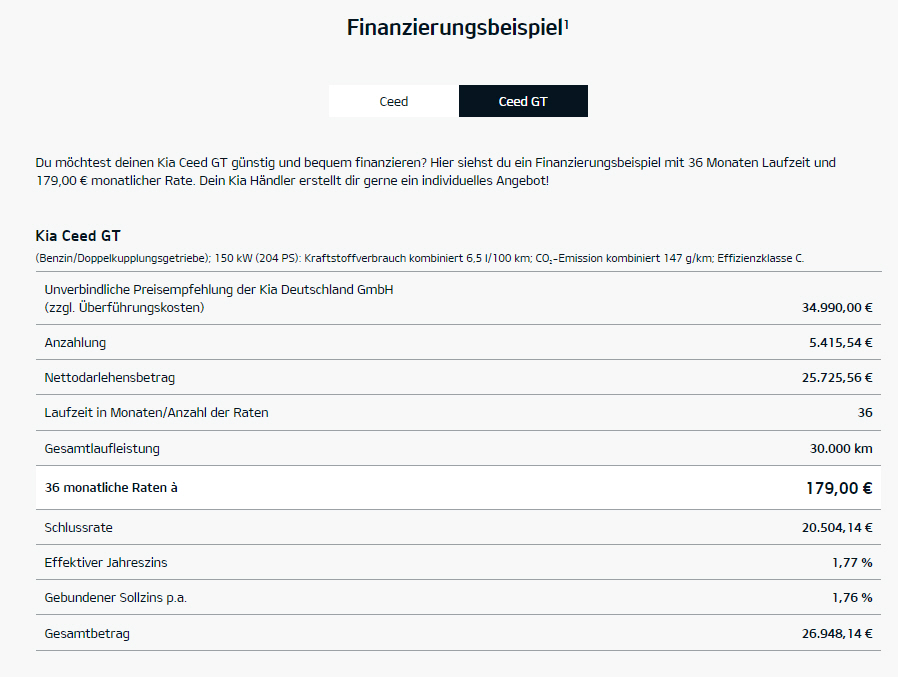Click the 34.990,00 € price value

point(837,308)
